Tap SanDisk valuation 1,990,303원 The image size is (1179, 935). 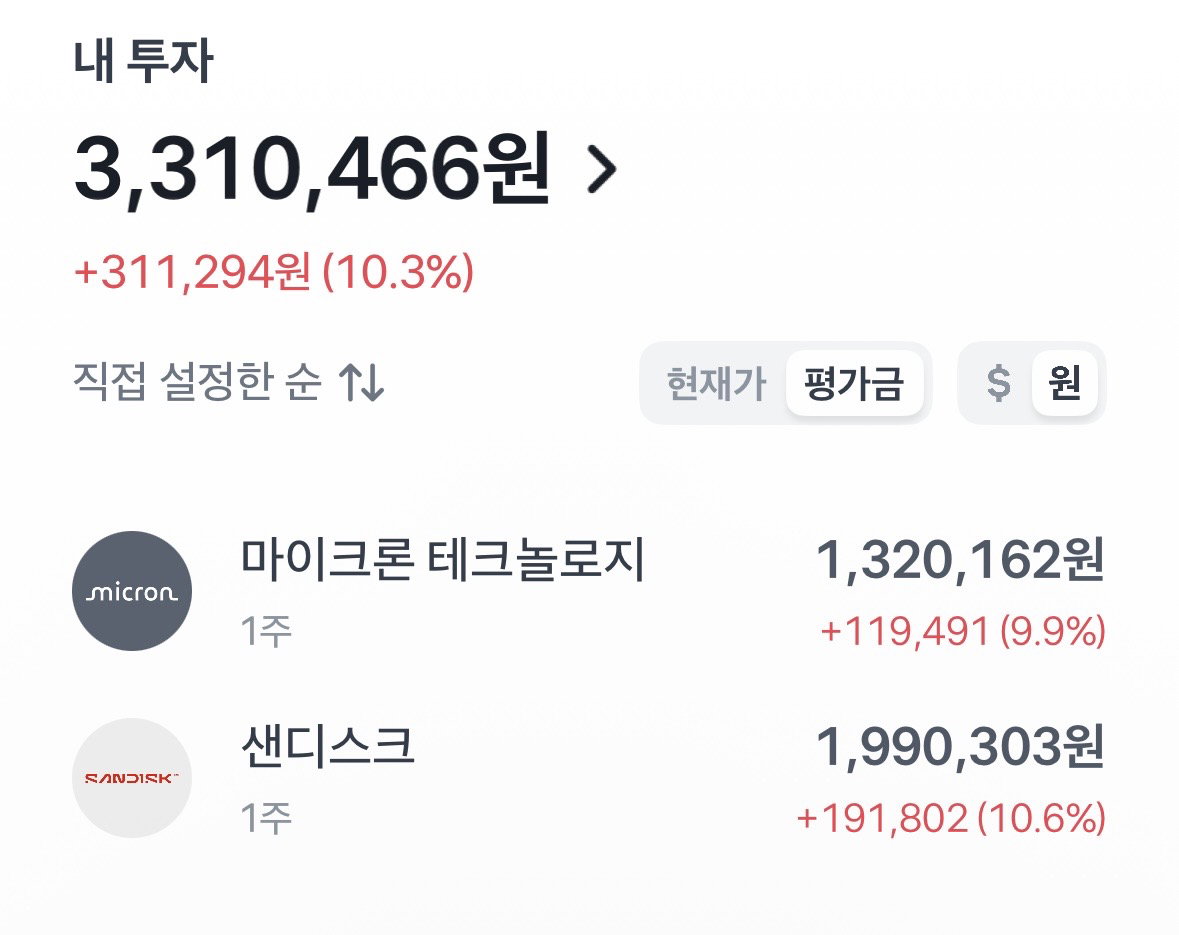960,746
